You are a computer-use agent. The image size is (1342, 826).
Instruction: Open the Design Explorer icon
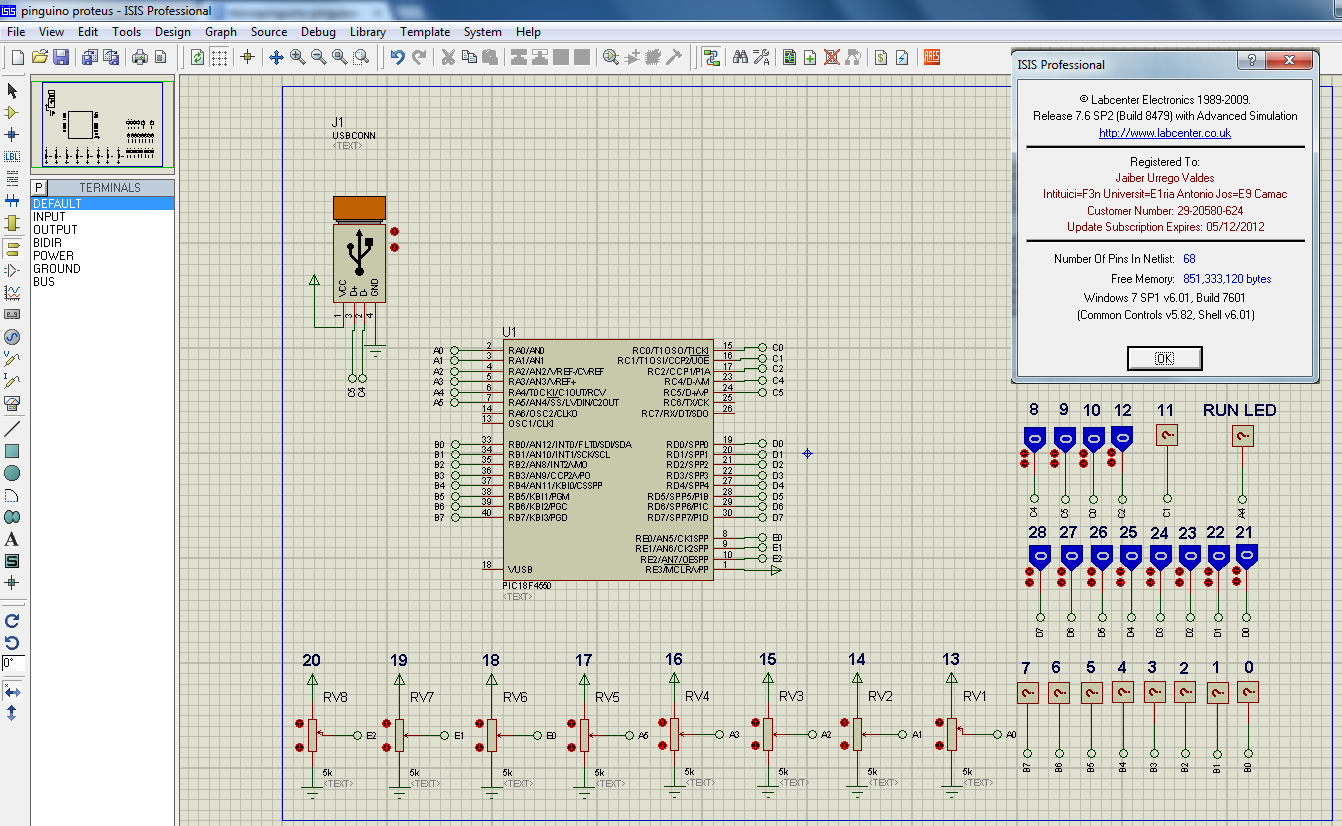click(790, 57)
